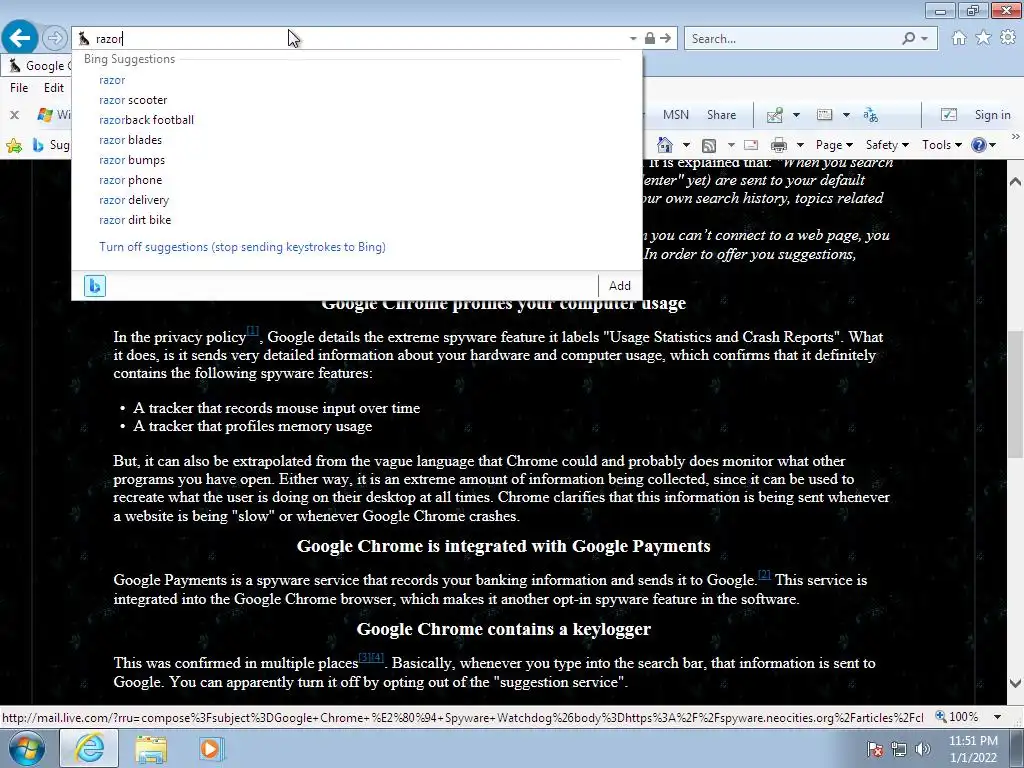Open the Tools menu in command bar
Screen dimensions: 1024x768
point(942,145)
